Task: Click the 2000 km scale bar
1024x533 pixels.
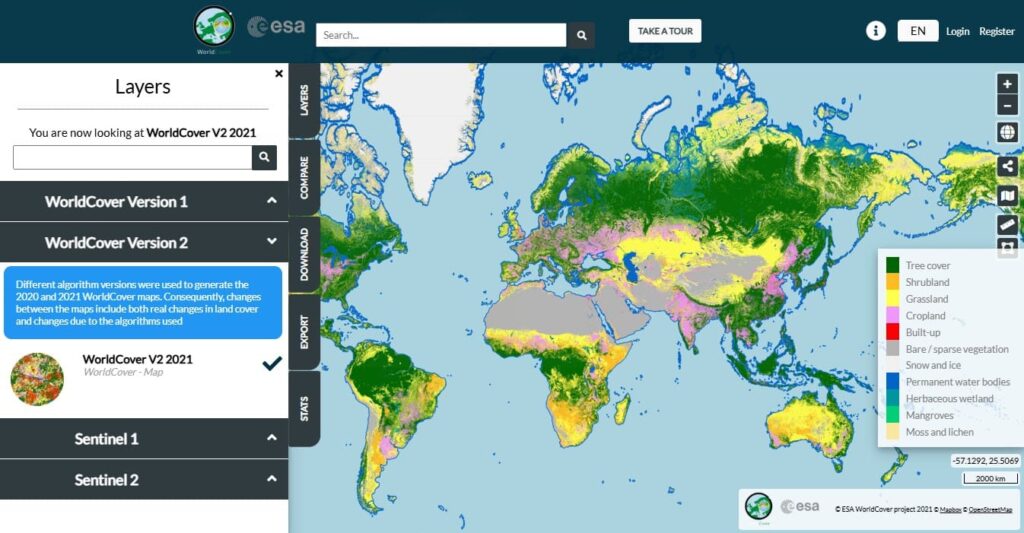Action: tap(990, 479)
